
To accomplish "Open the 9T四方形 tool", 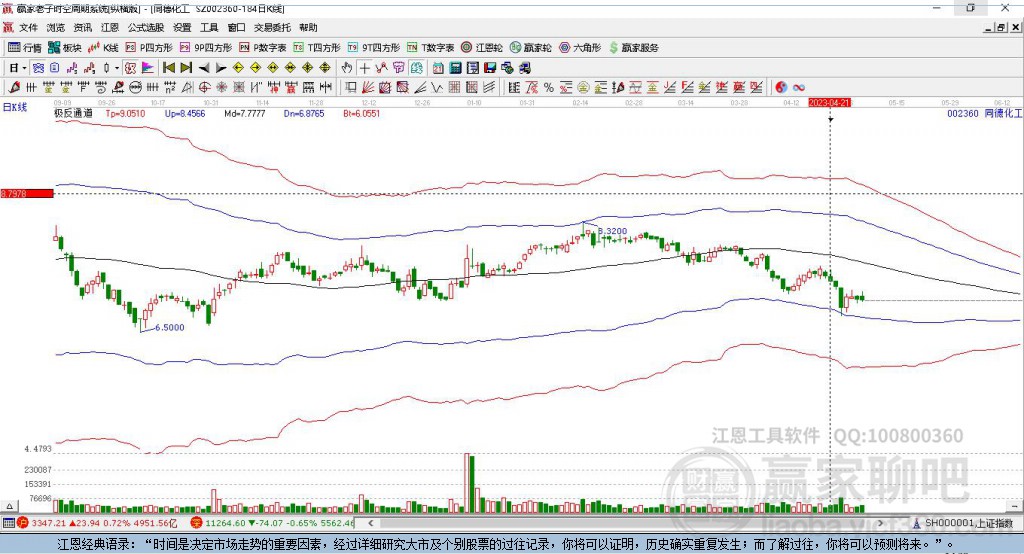I will click(374, 48).
